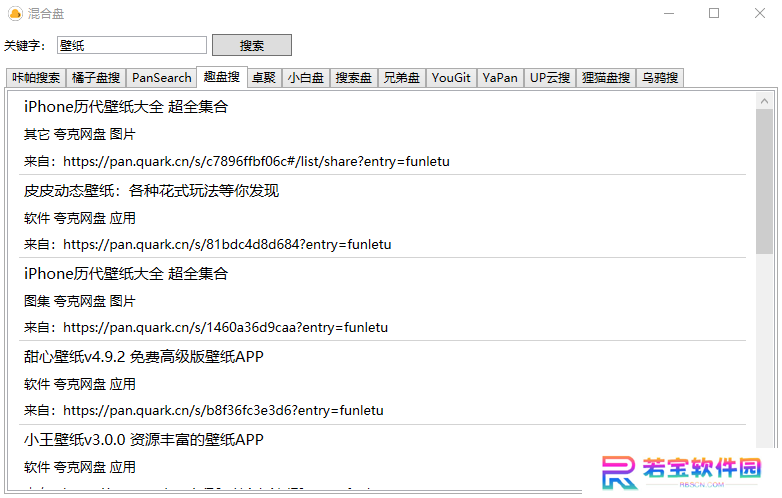Select result 甜心壁纸v4.9.2 免费高级版壁纸APP
The width and height of the screenshot is (782, 498).
[x=144, y=357]
